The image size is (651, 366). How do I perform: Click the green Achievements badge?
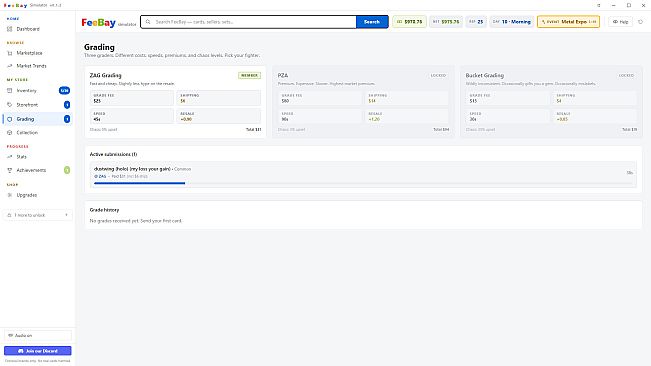point(67,170)
